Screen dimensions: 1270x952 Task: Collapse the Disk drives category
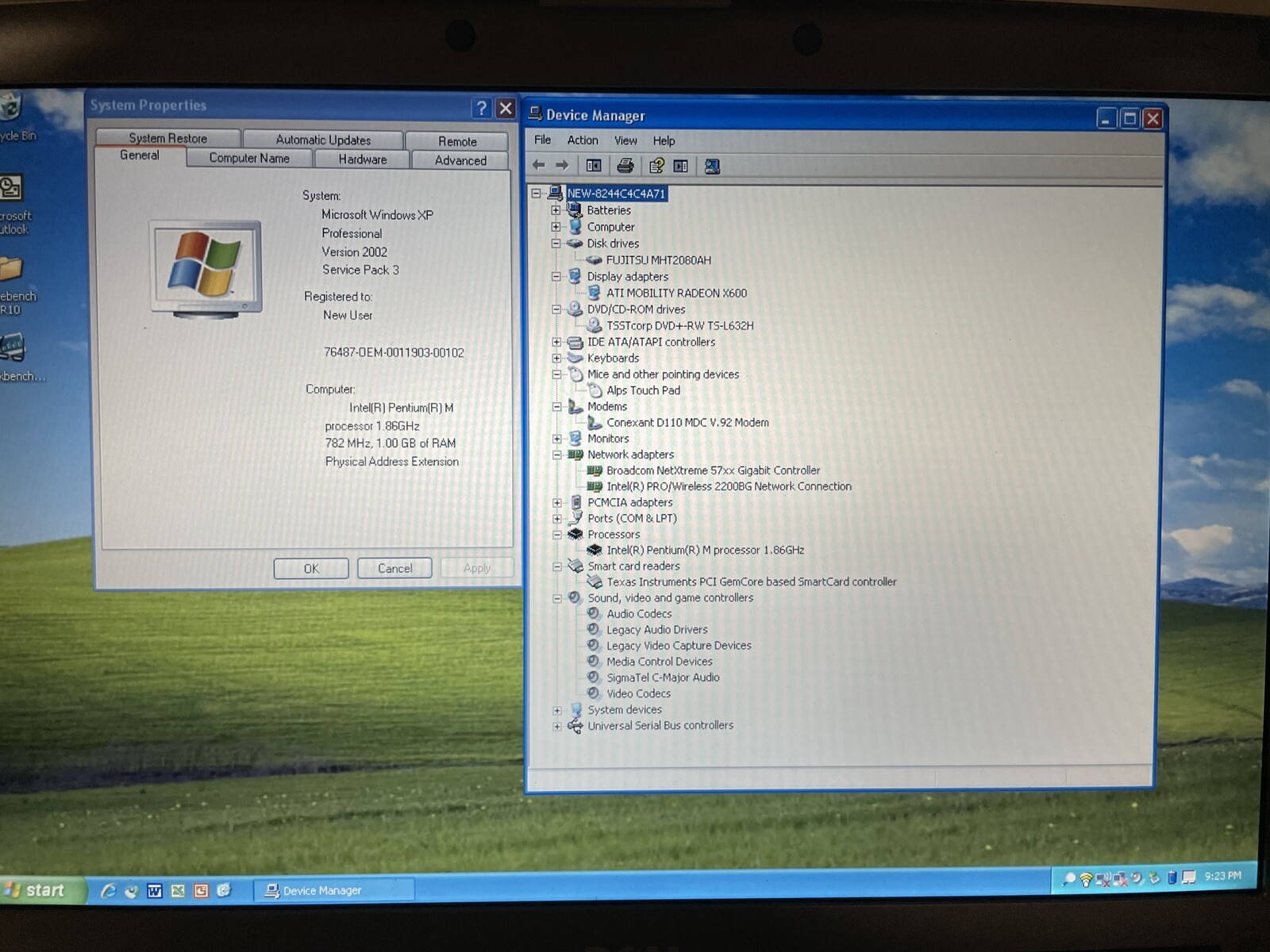(x=556, y=244)
